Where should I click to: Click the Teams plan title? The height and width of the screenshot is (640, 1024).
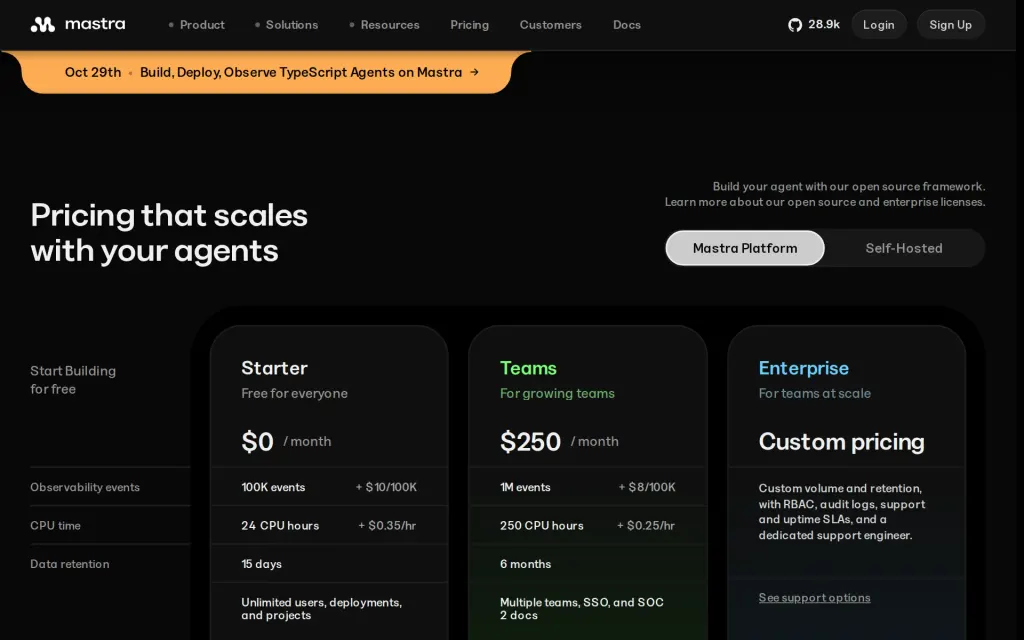coord(528,368)
